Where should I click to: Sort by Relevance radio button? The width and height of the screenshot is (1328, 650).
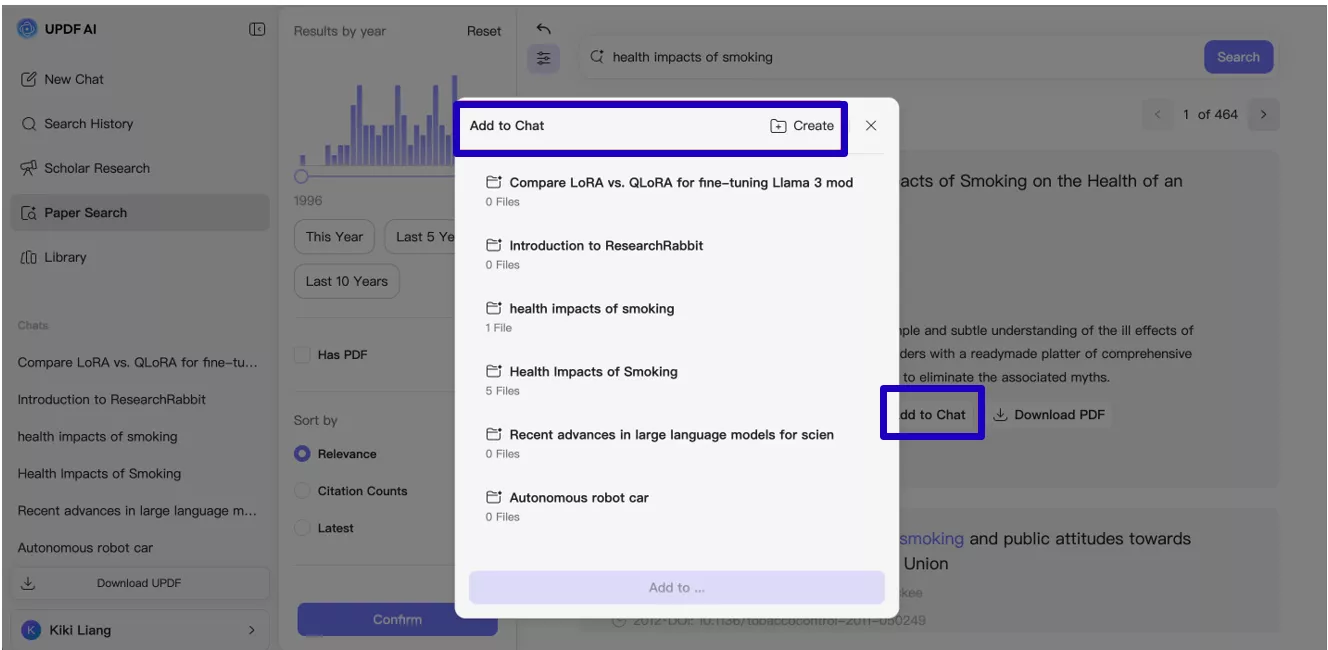[302, 454]
